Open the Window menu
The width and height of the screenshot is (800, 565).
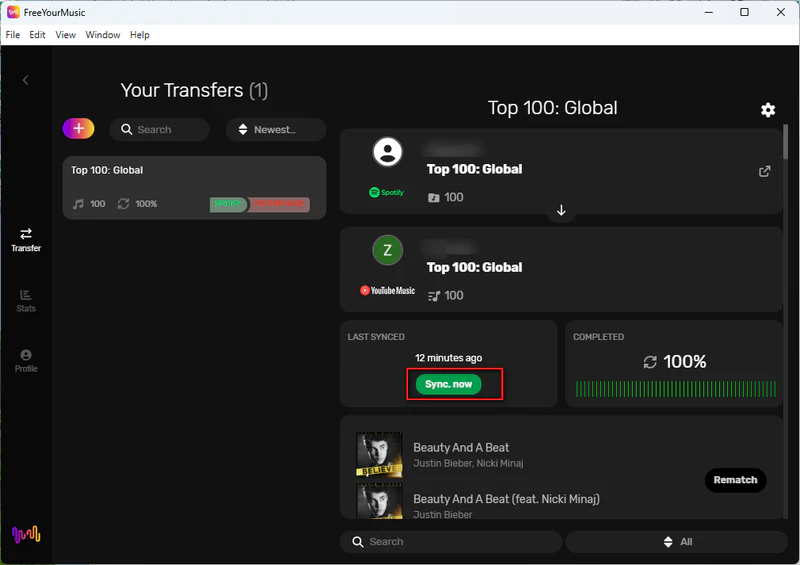click(x=103, y=35)
